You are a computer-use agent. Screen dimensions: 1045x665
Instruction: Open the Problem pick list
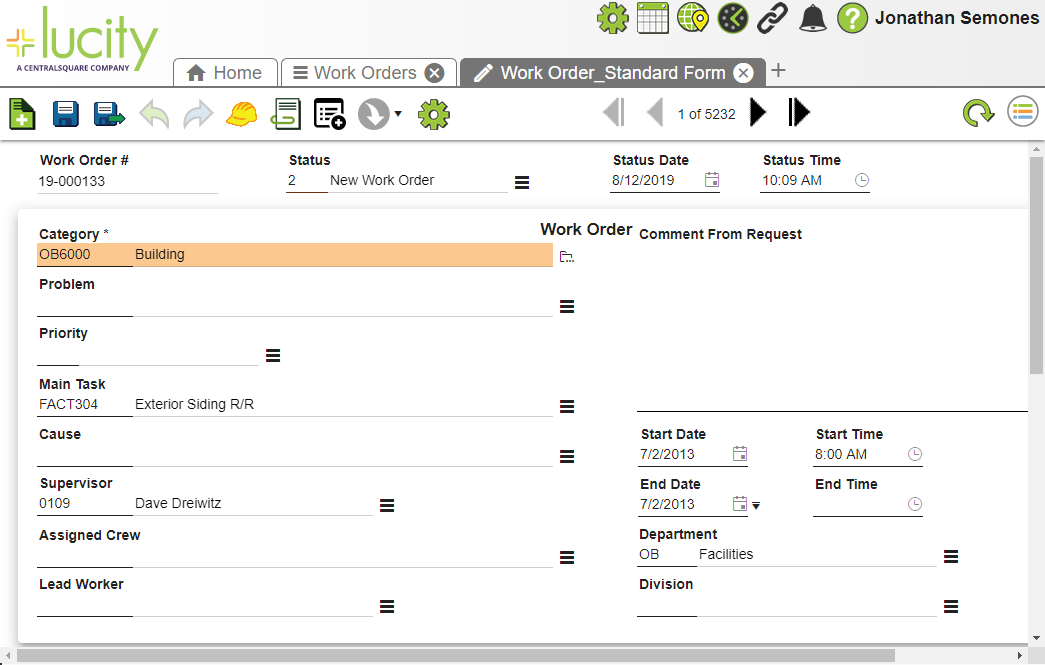click(x=566, y=307)
